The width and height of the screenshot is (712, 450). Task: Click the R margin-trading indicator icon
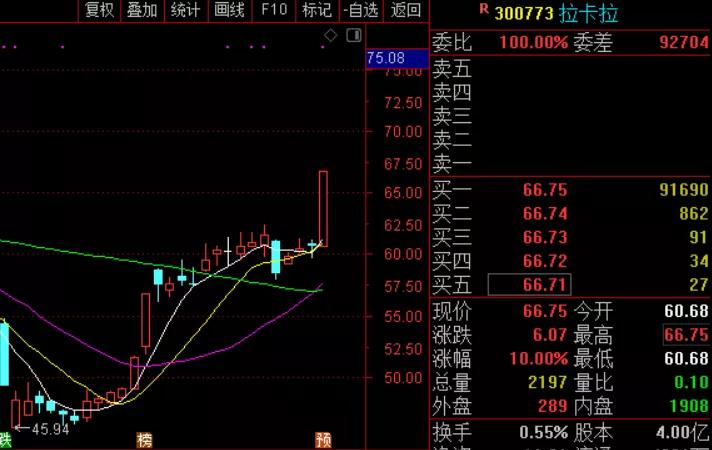(484, 8)
